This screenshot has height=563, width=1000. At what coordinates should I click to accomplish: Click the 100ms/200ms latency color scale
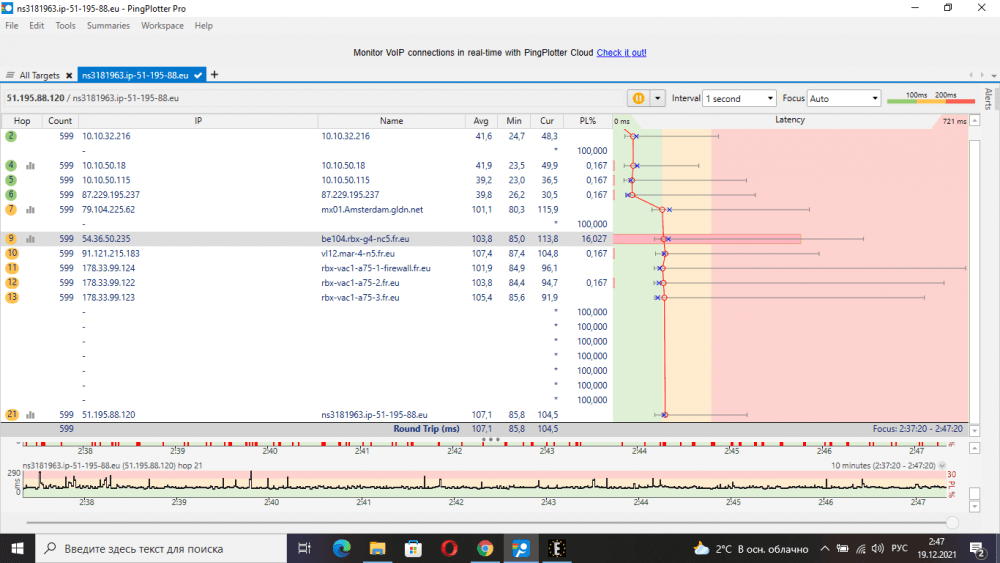930,98
